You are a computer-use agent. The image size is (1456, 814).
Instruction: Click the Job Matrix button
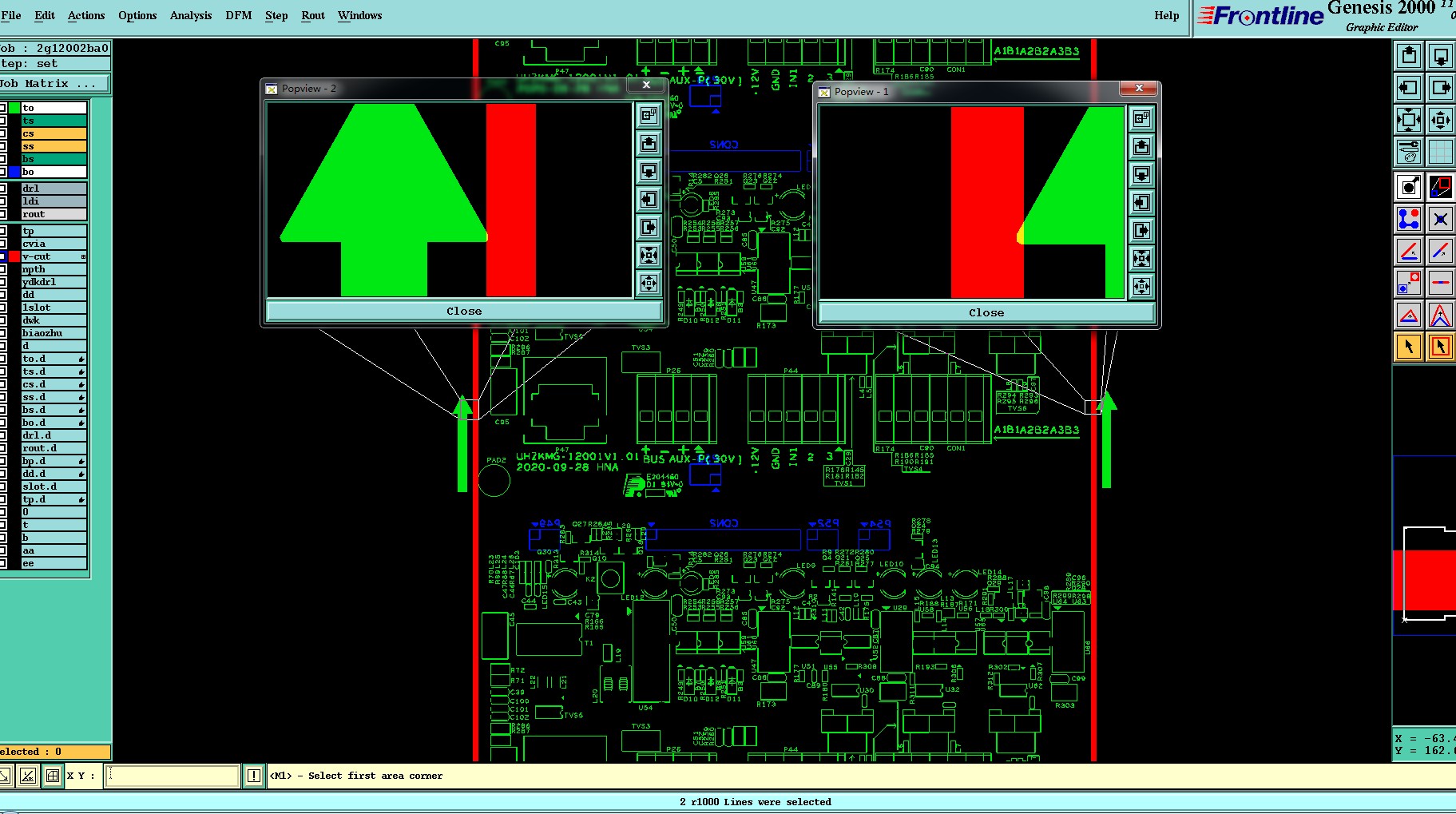click(54, 83)
